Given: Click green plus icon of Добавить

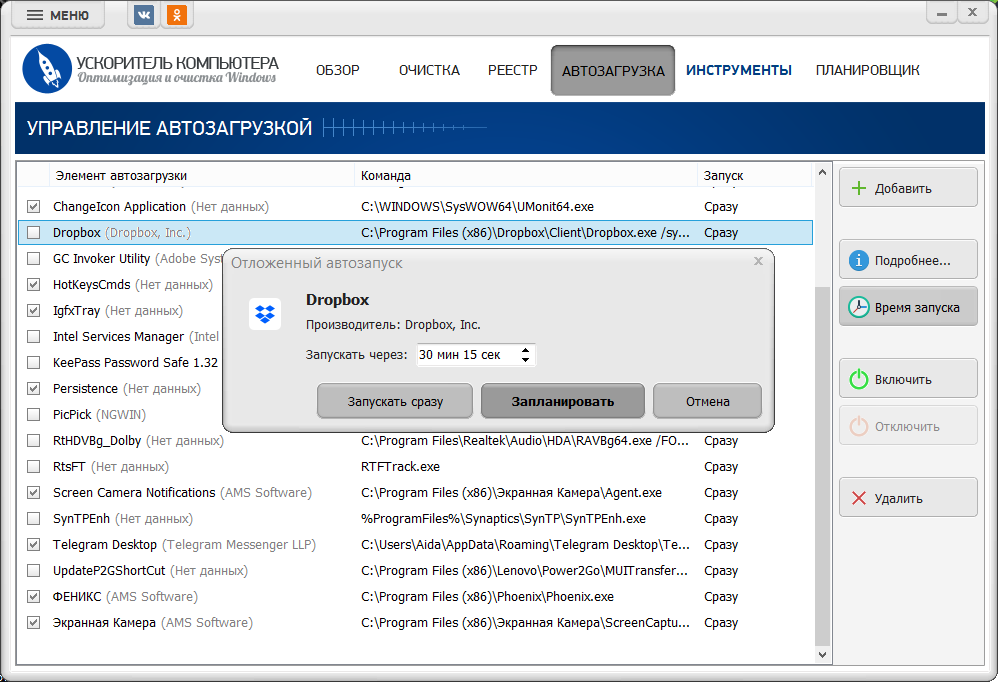Looking at the screenshot, I should (859, 188).
